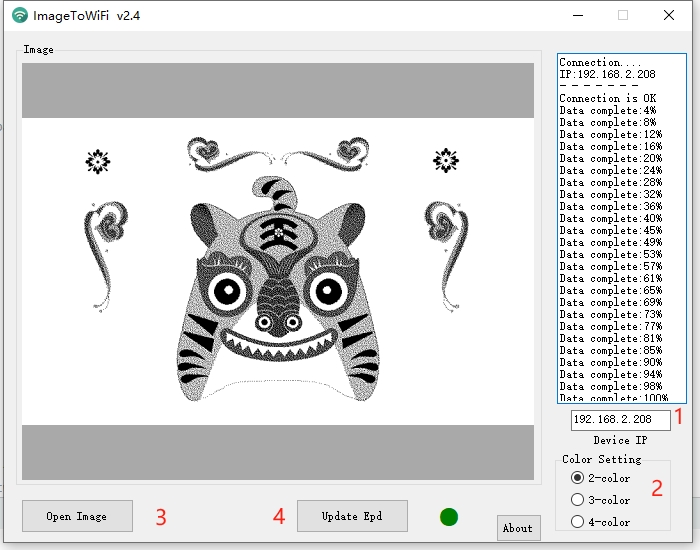
Task: Click the green connection status indicator
Action: [449, 516]
